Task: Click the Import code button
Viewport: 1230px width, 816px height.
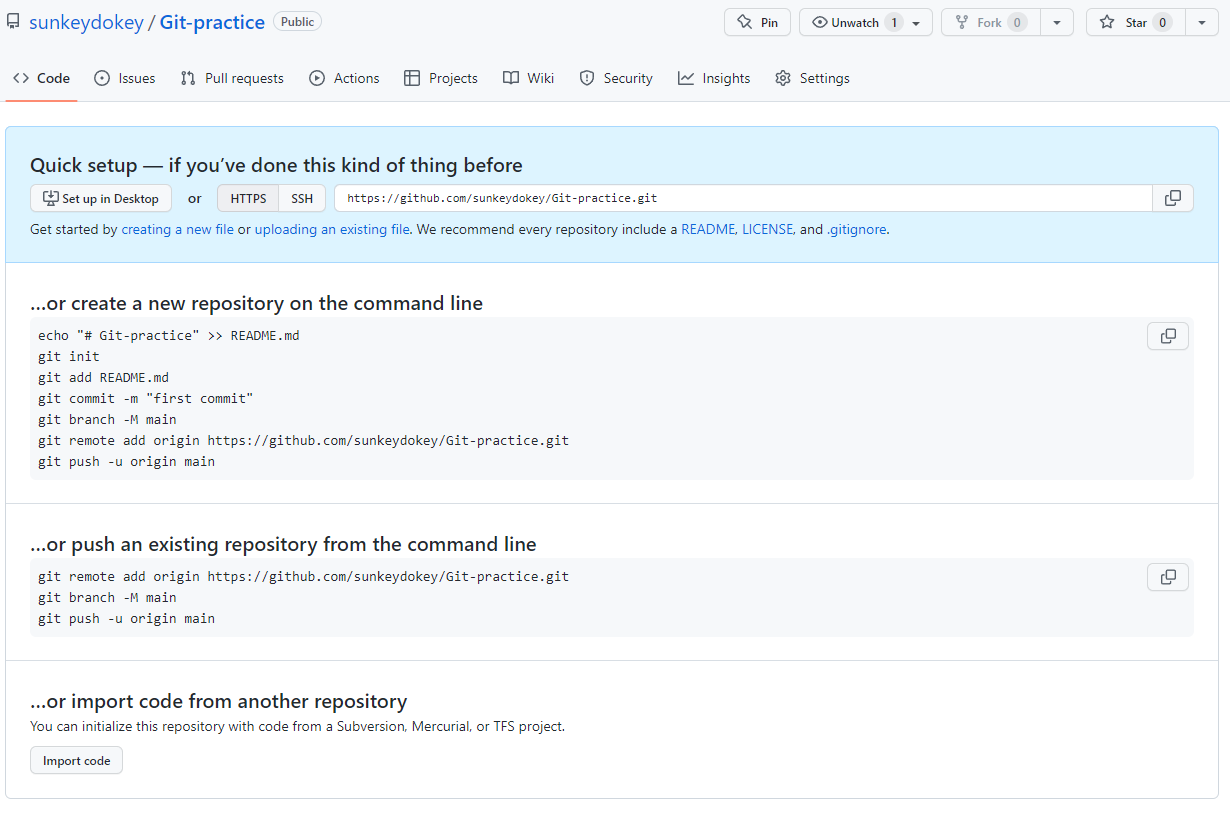Action: pyautogui.click(x=76, y=760)
